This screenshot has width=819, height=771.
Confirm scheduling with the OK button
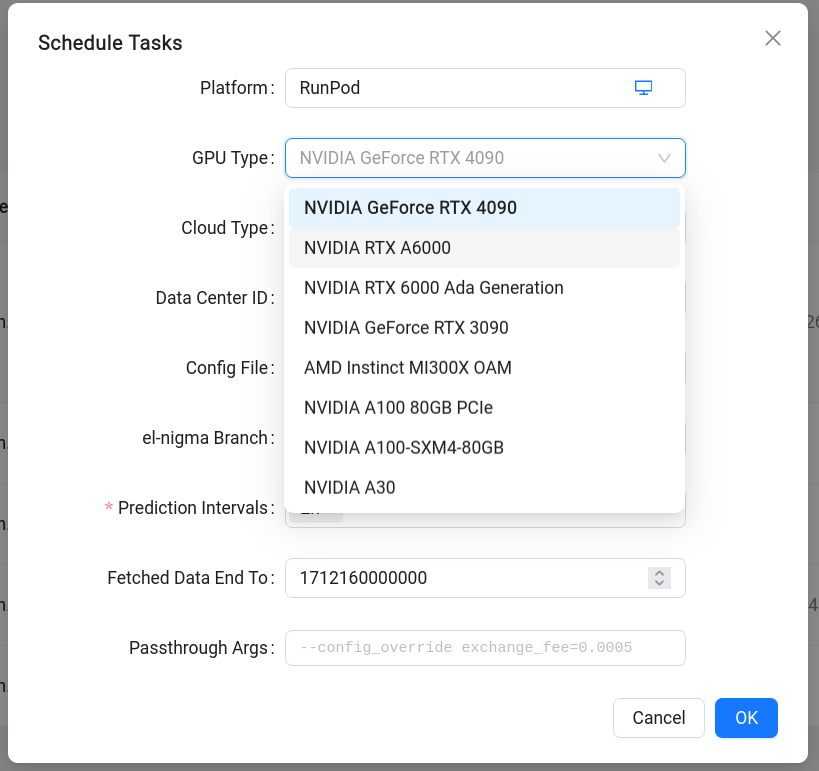click(x=746, y=717)
